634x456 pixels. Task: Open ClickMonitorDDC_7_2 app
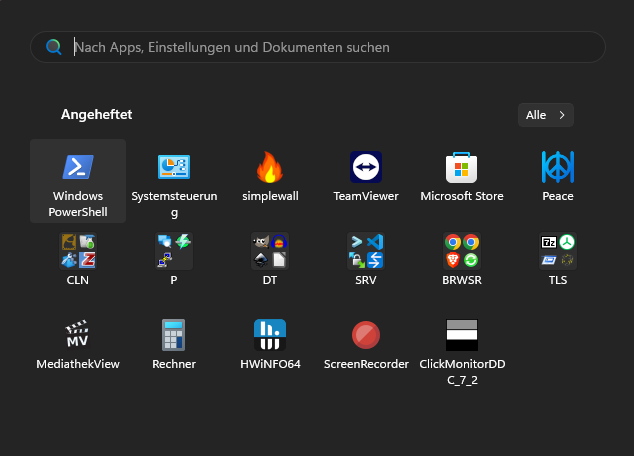click(x=462, y=351)
